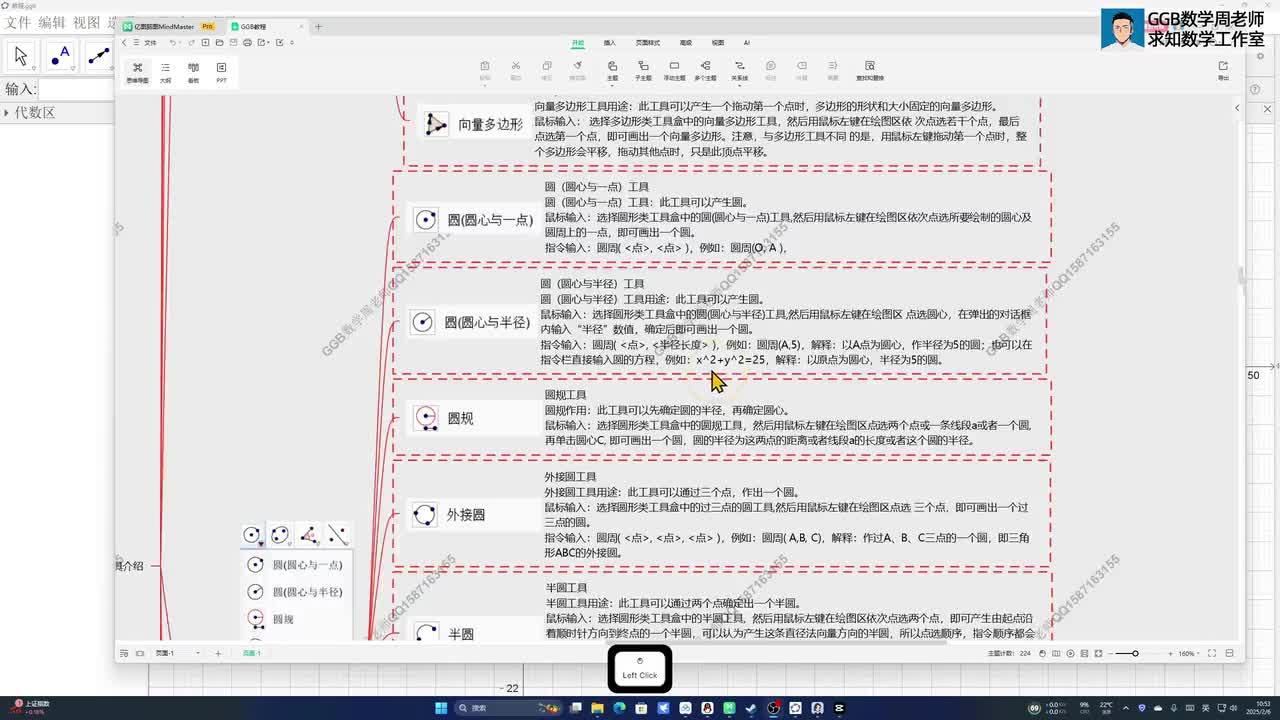Image resolution: width=1280 pixels, height=720 pixels.
Task: Go back with the left chevron
Action: pos(125,43)
